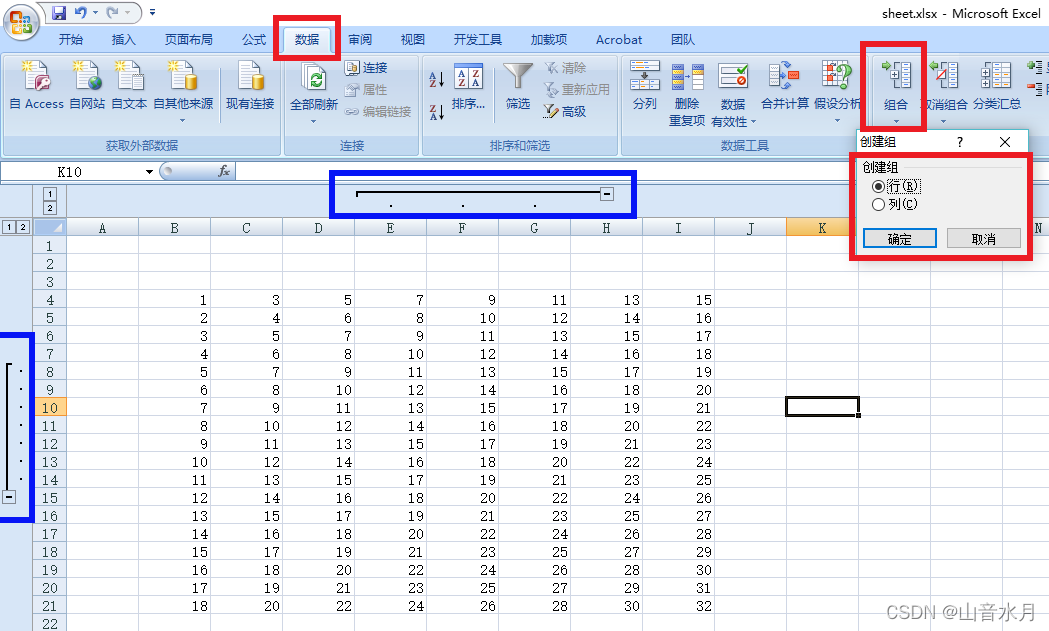The image size is (1049, 631).
Task: Collapse the row group with minus button
Action: pyautogui.click(x=9, y=497)
